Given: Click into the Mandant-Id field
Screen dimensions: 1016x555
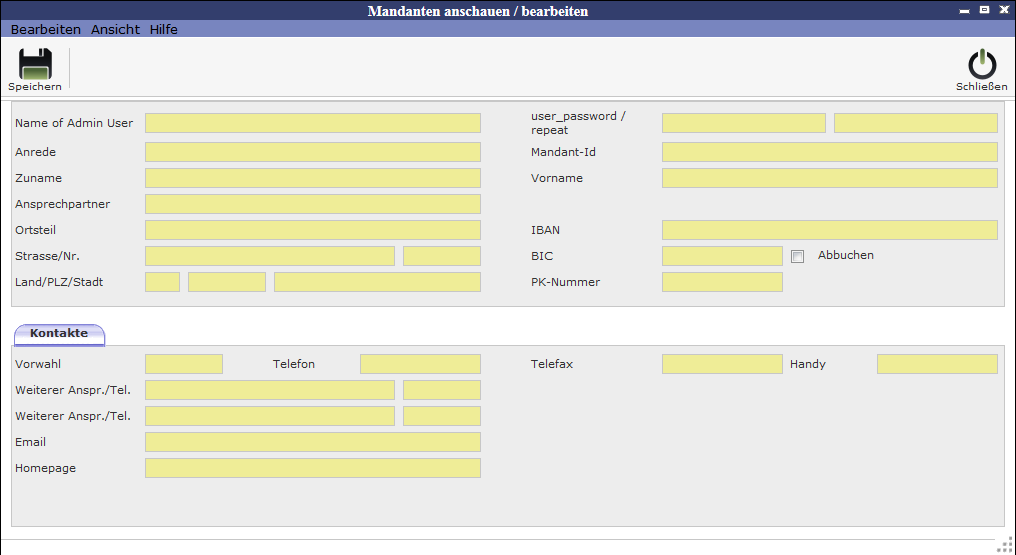Looking at the screenshot, I should [x=829, y=152].
